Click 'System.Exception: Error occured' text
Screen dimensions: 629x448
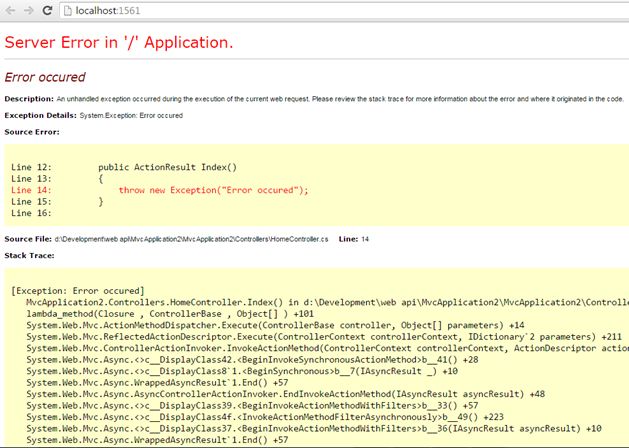pos(131,116)
